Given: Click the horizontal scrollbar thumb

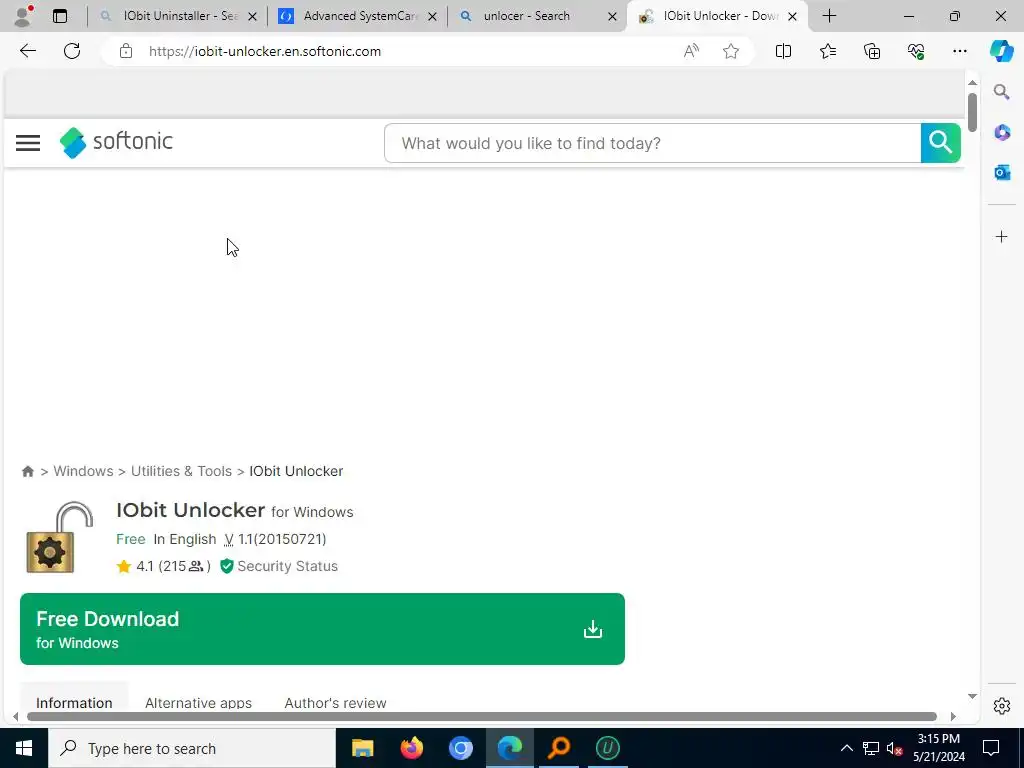Looking at the screenshot, I should (482, 716).
